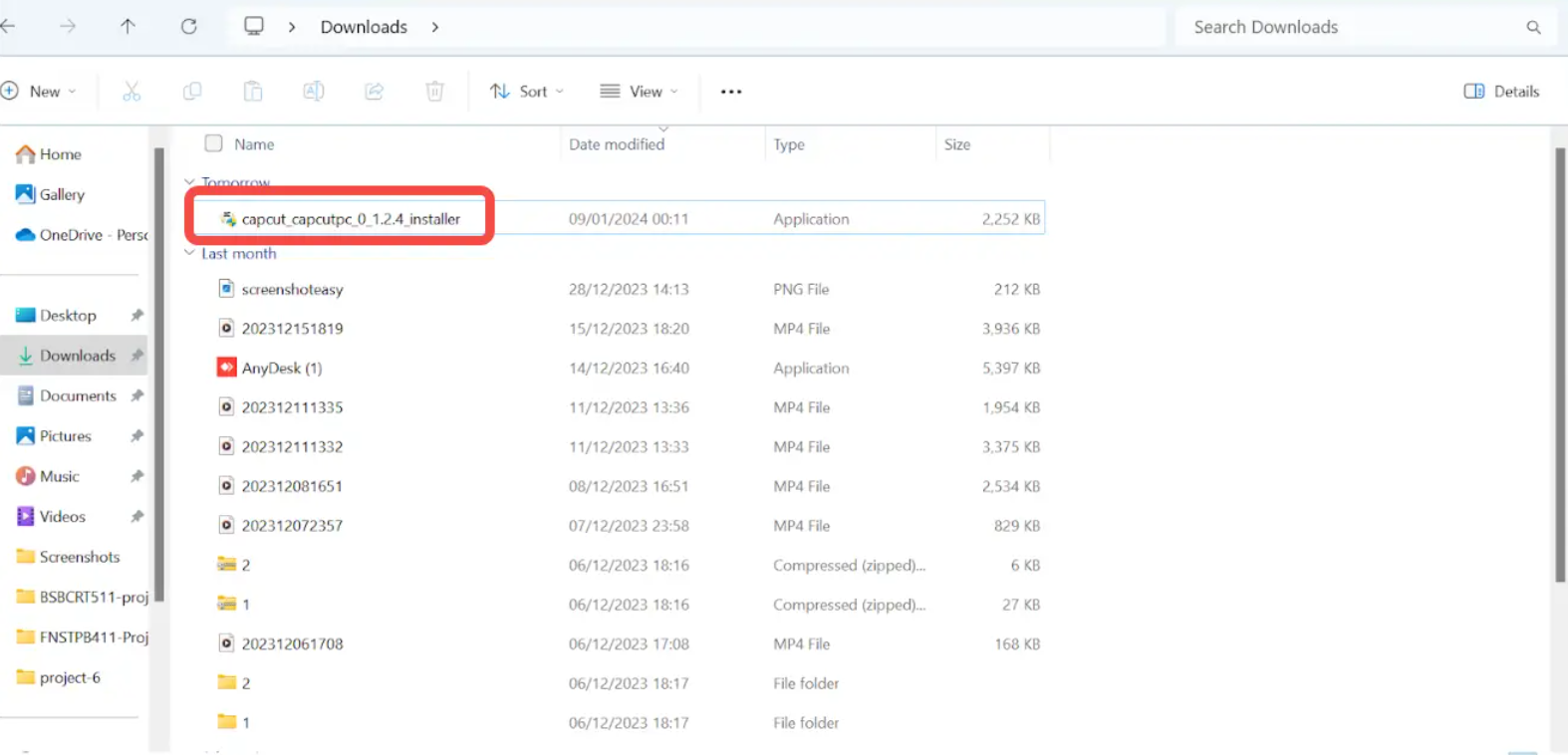Screen dimensions: 1568x755
Task: Open the New item dropdown
Action: click(40, 92)
